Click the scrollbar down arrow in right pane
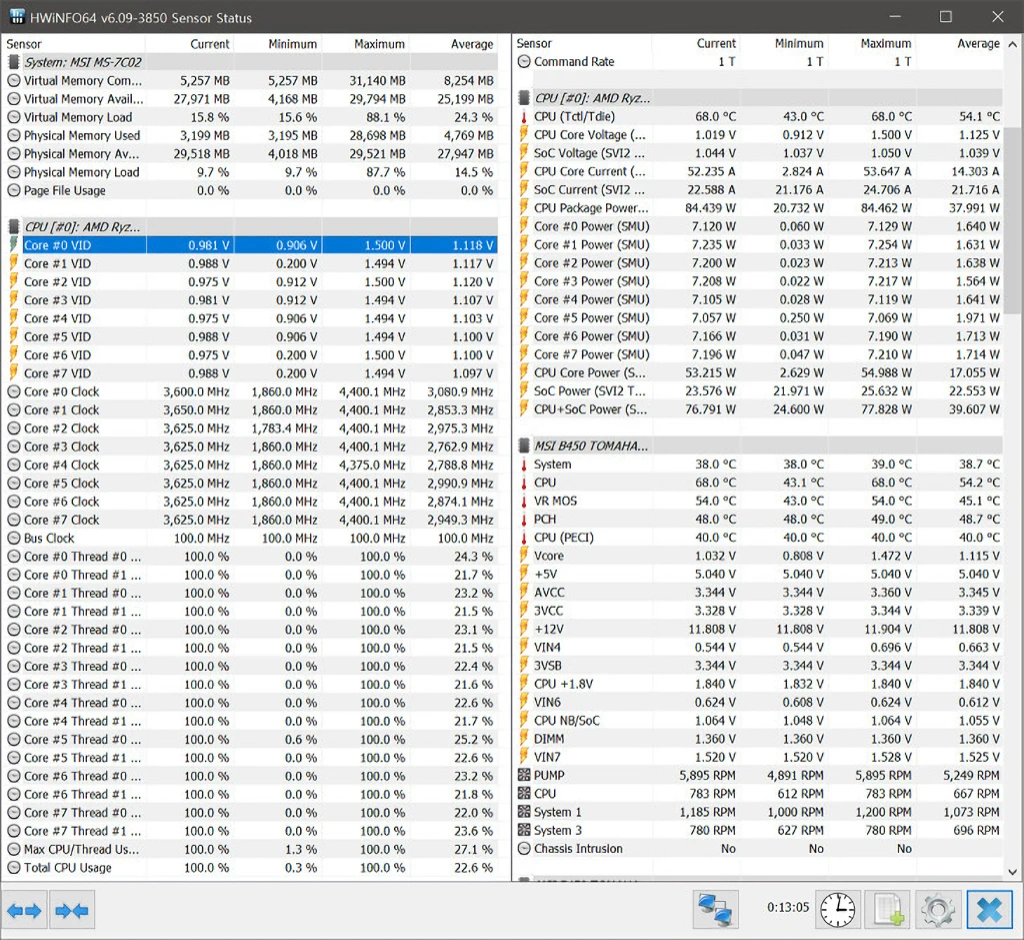1024x940 pixels. (1012, 871)
